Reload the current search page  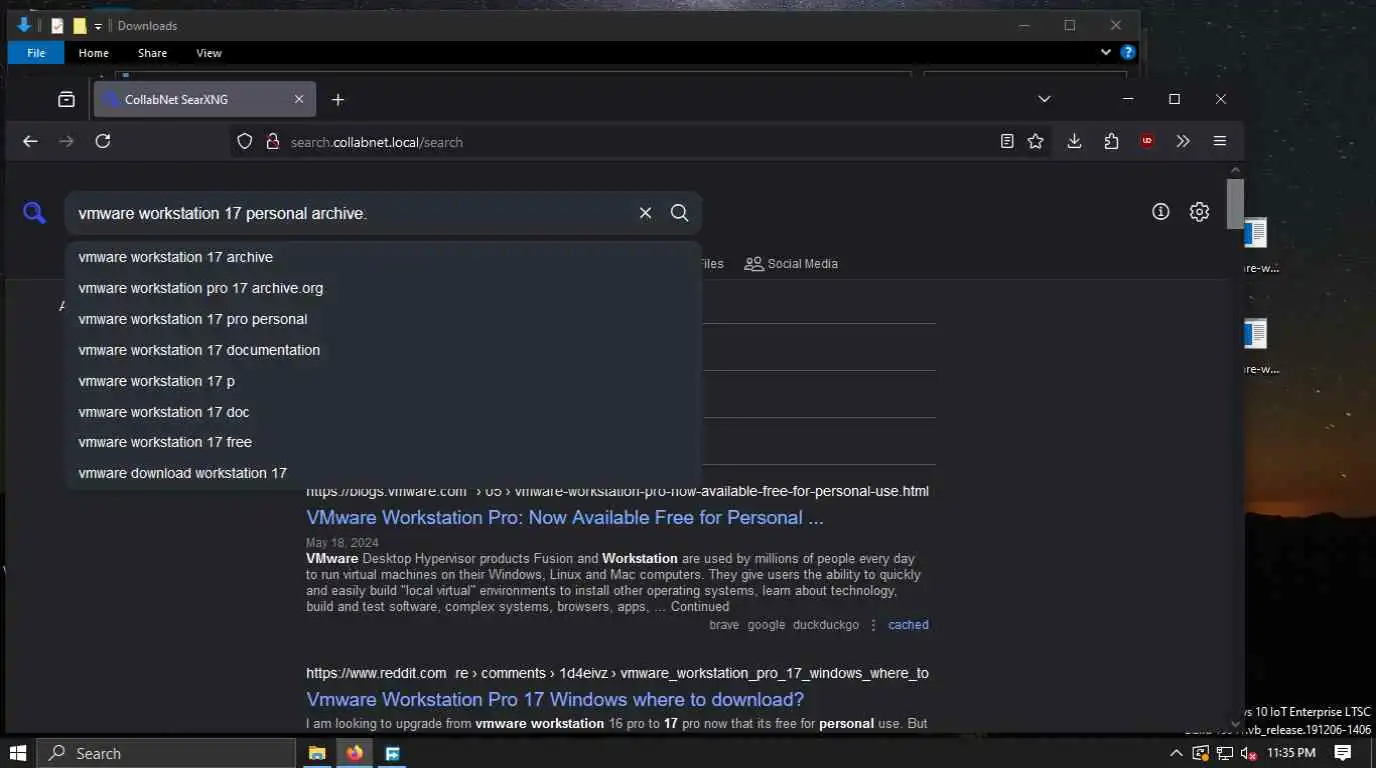(x=102, y=141)
